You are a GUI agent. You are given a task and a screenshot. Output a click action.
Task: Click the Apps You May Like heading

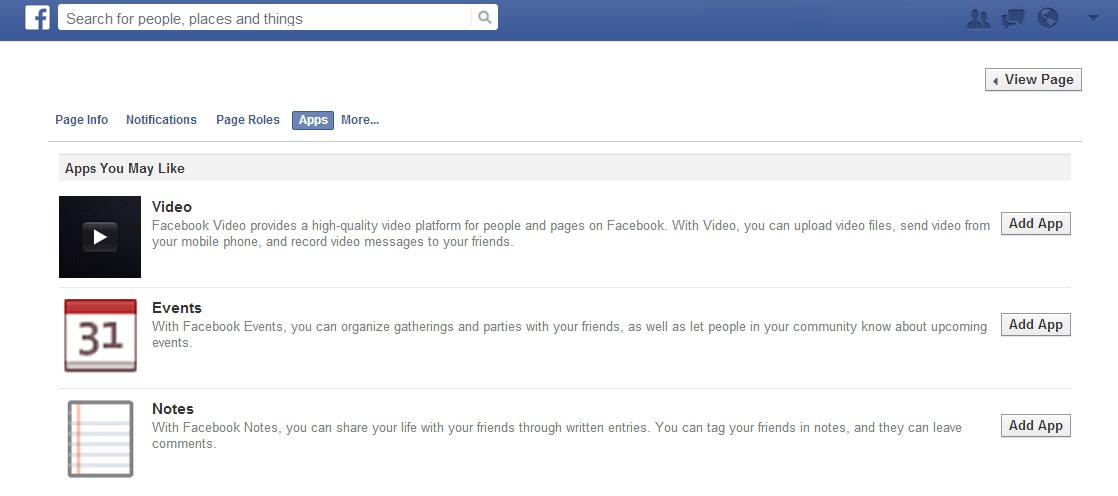pos(125,168)
